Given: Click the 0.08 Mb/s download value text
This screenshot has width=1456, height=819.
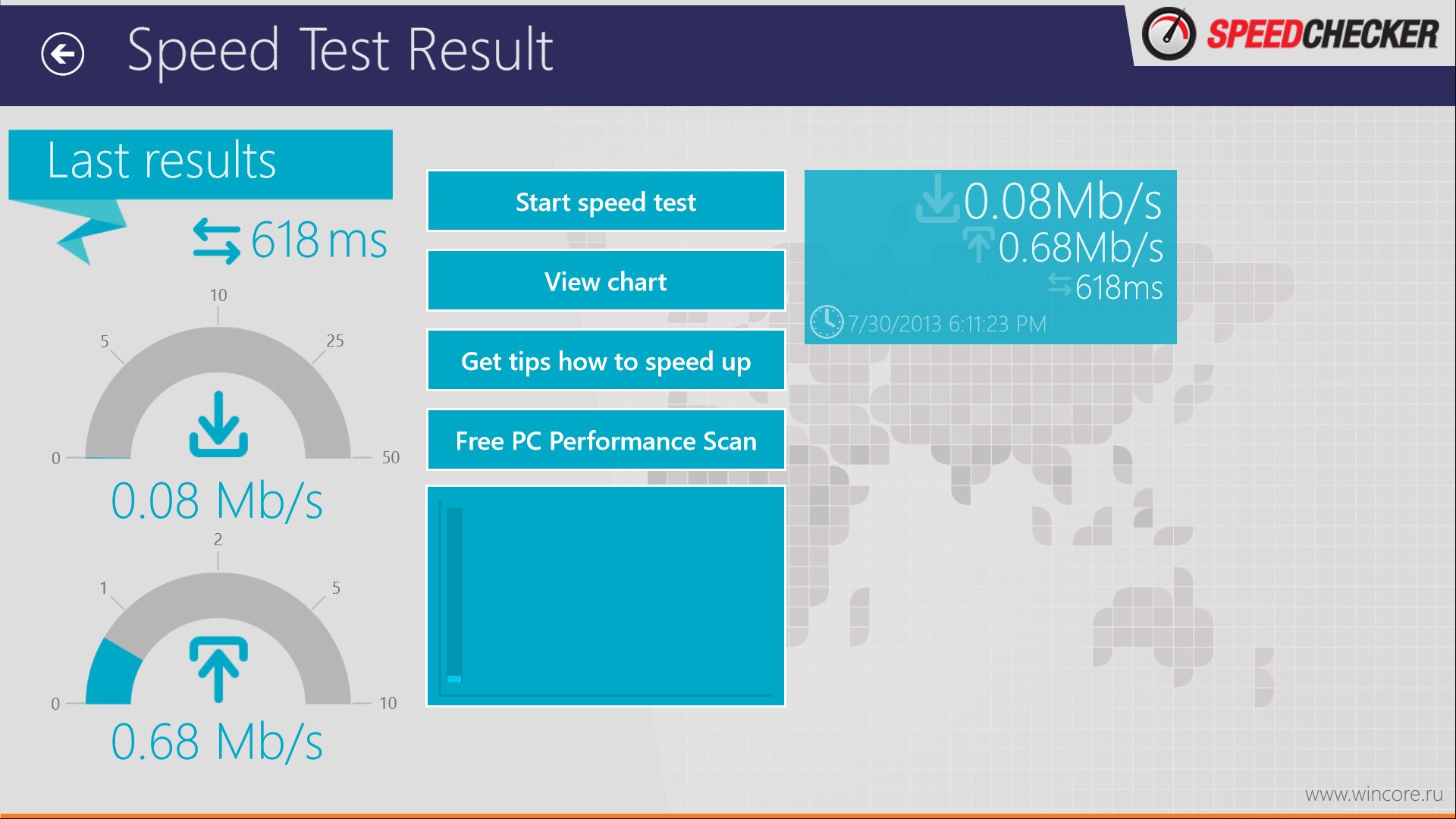Looking at the screenshot, I should [217, 501].
